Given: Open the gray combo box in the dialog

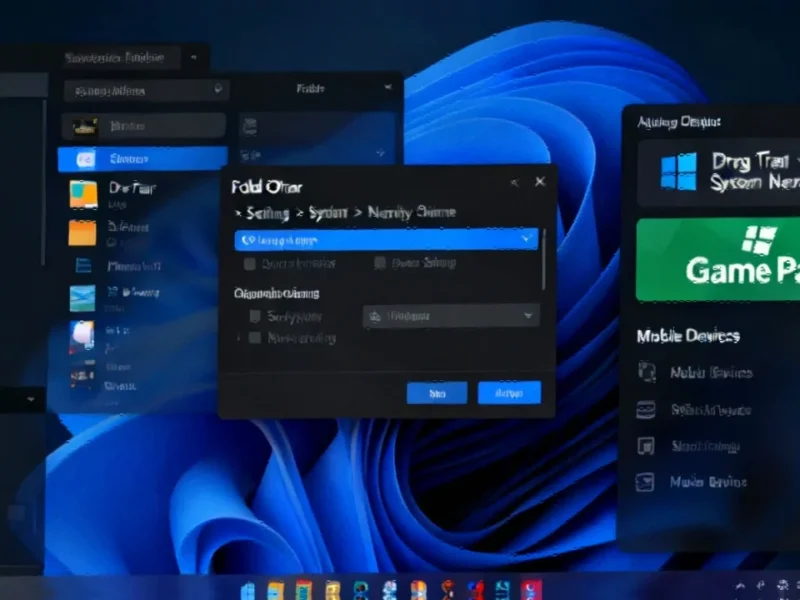Looking at the screenshot, I should (x=450, y=316).
